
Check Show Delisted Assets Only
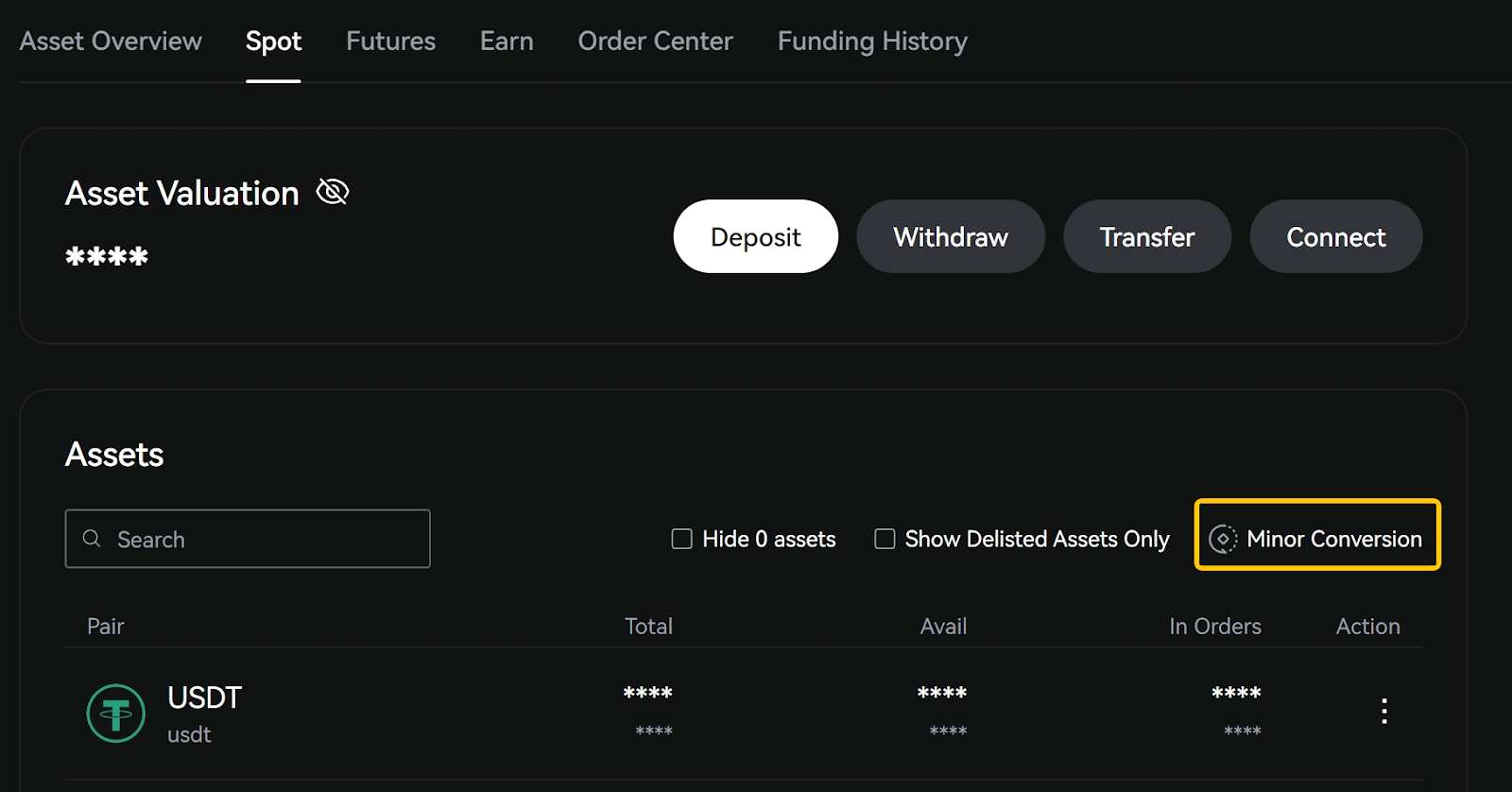[x=885, y=539]
